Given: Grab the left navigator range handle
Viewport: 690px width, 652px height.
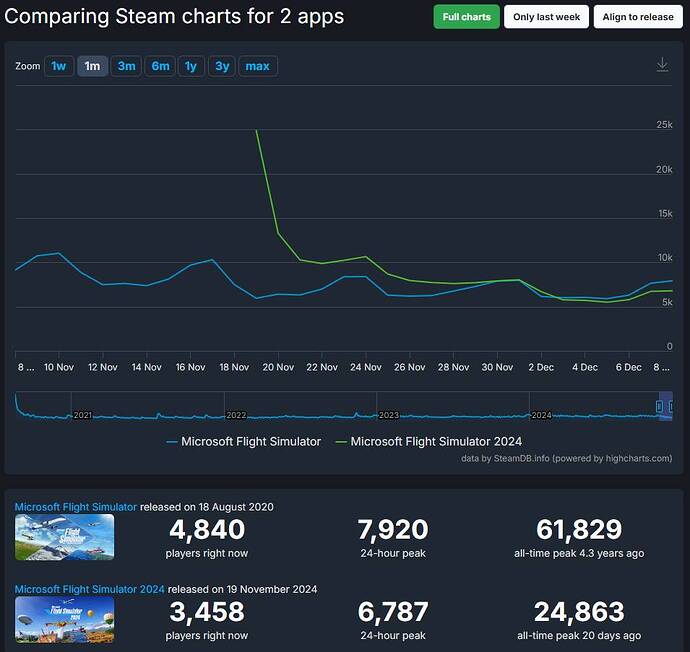Looking at the screenshot, I should click(x=659, y=407).
